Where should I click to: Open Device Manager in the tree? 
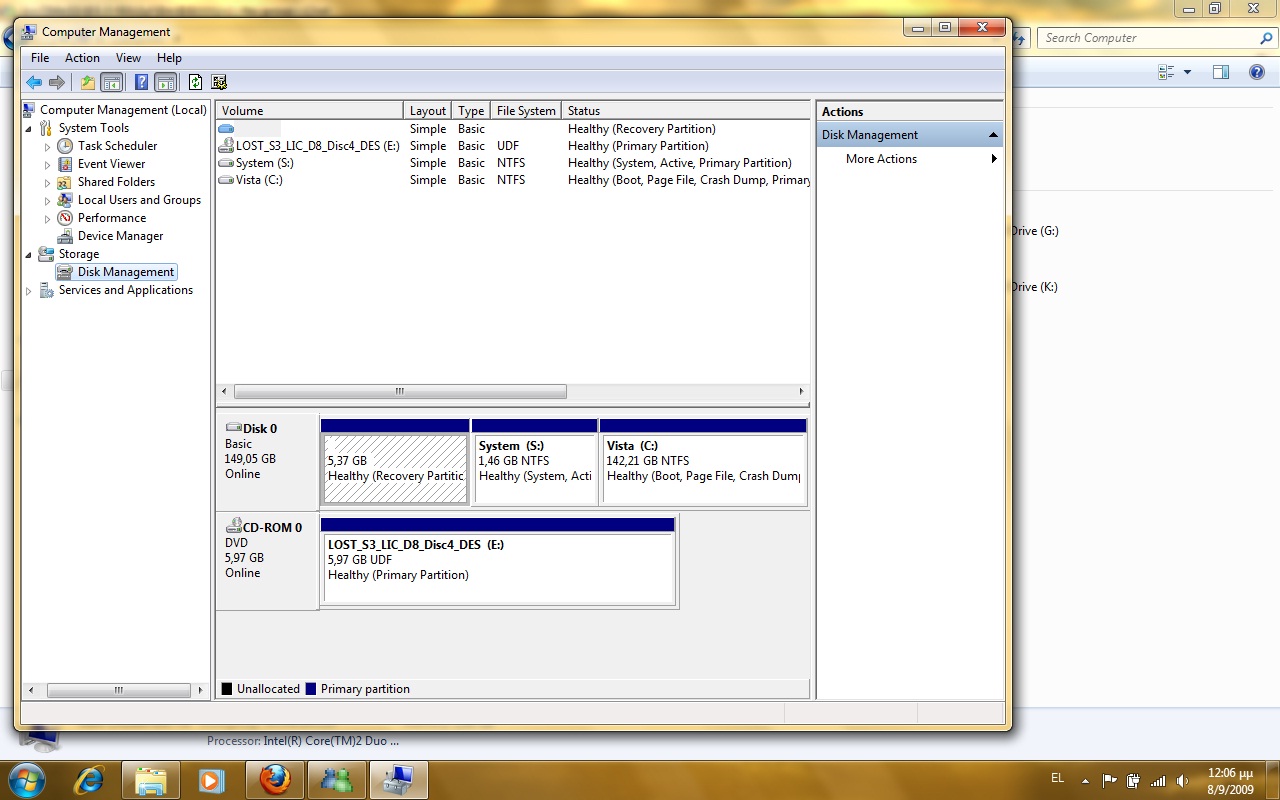click(120, 236)
